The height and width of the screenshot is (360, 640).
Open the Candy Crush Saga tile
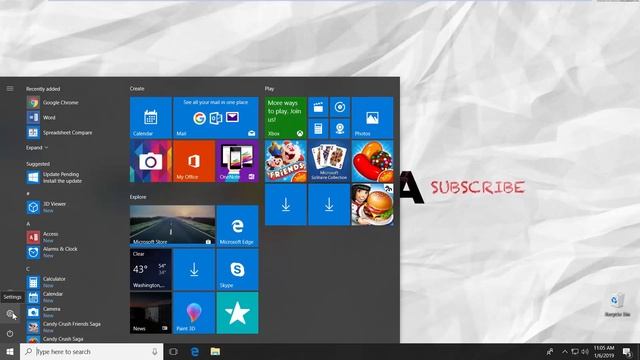point(372,161)
